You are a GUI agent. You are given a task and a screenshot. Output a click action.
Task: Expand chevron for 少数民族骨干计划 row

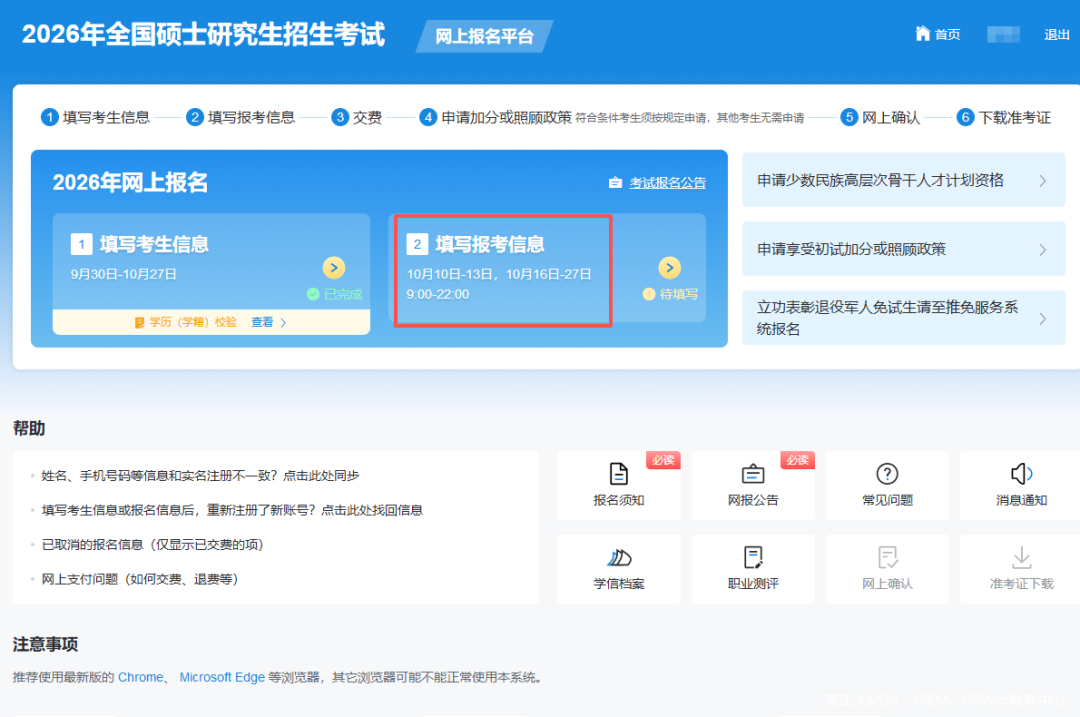pyautogui.click(x=1043, y=180)
